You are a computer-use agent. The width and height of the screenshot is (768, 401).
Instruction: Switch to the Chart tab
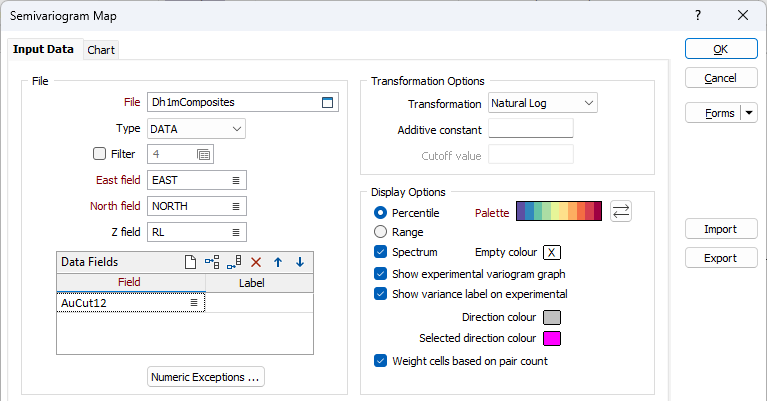(101, 50)
